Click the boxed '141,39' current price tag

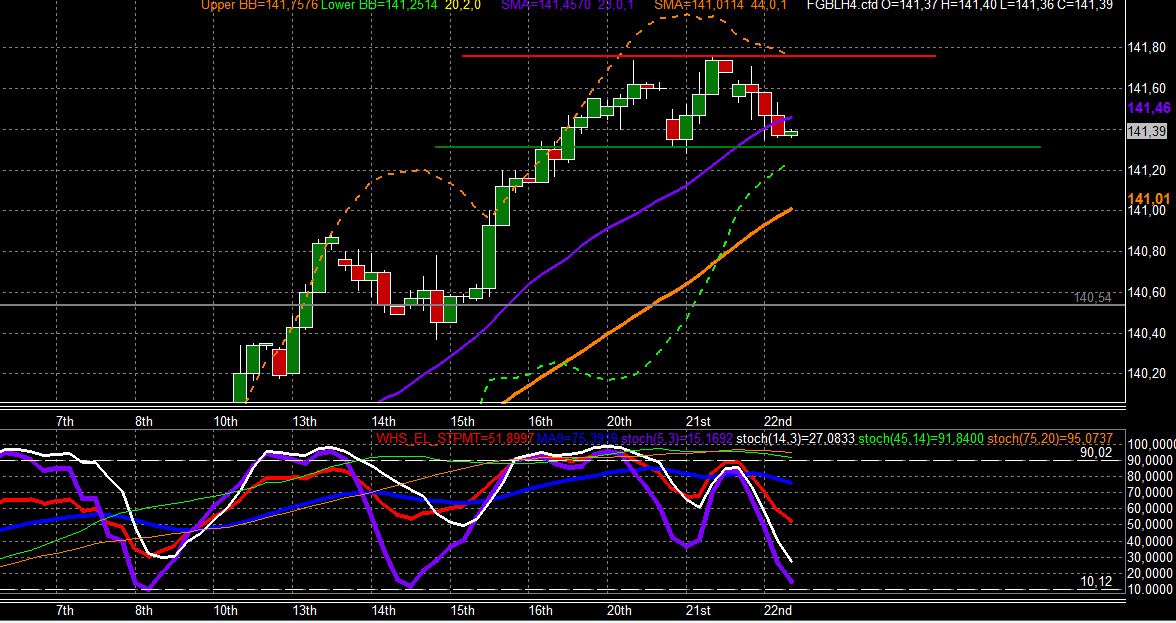click(x=1147, y=131)
